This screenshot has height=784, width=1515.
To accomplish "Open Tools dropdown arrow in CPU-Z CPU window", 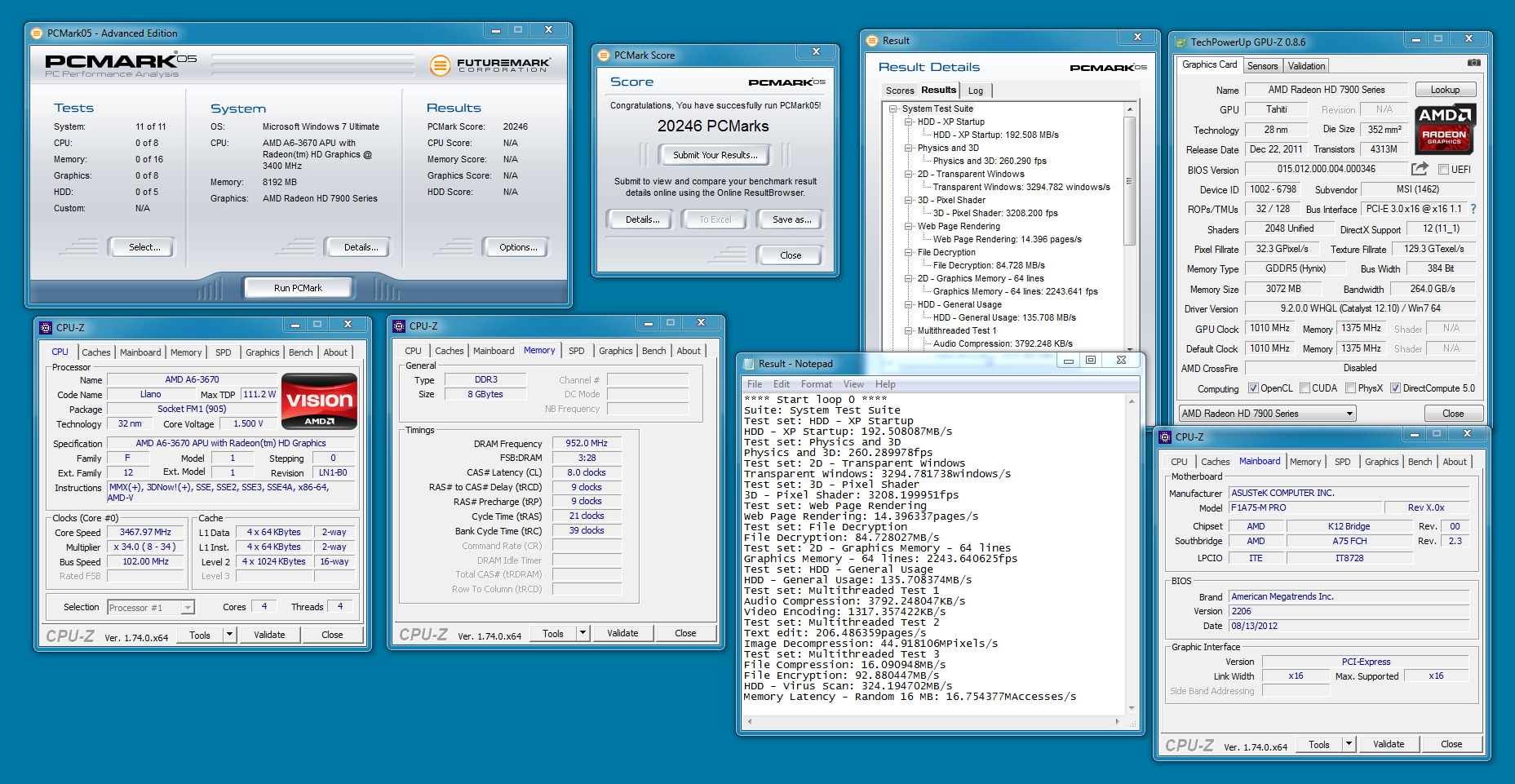I will pos(230,635).
